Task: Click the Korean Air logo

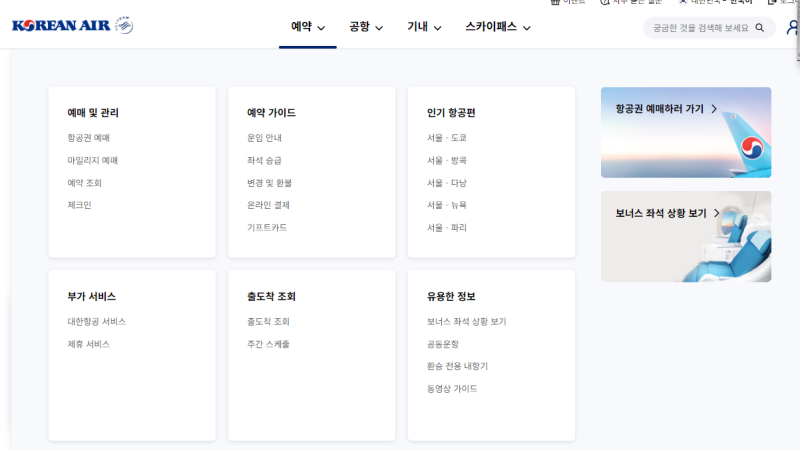Action: point(61,25)
